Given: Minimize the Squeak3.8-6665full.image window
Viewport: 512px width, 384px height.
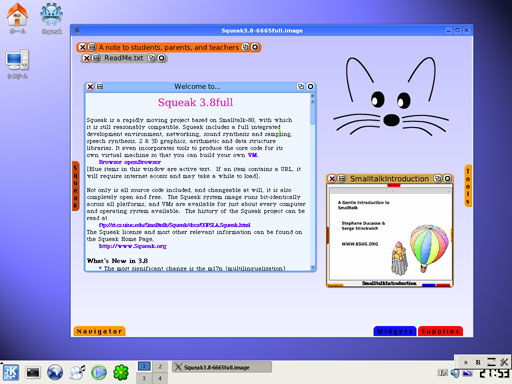Looking at the screenshot, I should click(449, 30).
